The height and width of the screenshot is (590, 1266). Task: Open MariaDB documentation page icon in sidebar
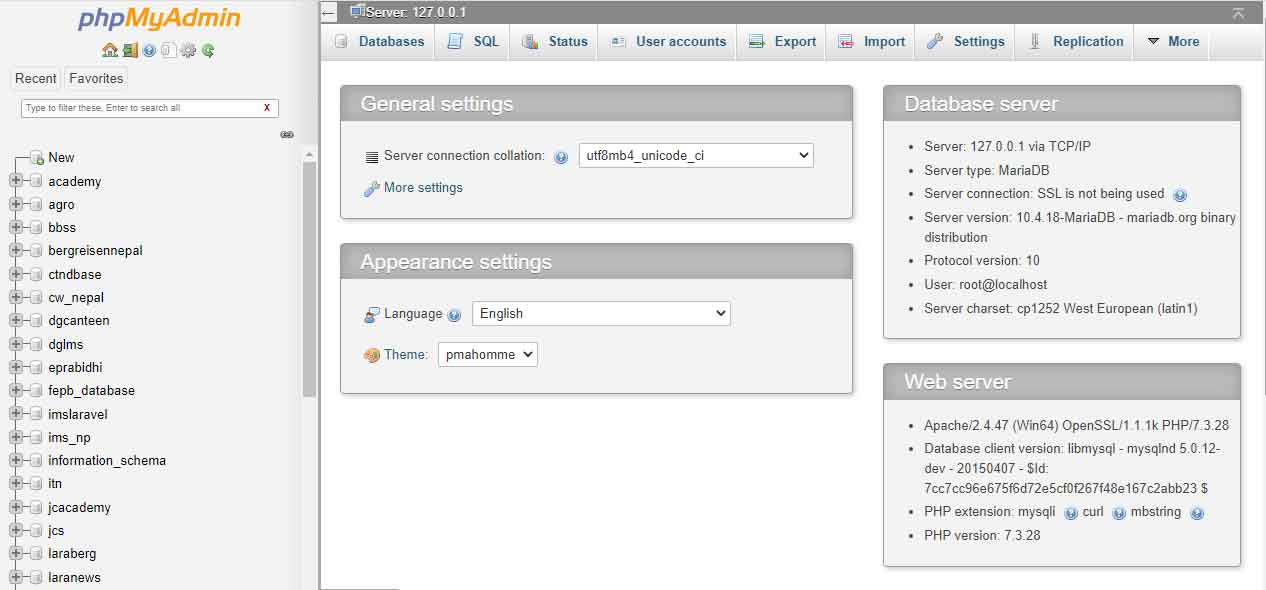[169, 50]
